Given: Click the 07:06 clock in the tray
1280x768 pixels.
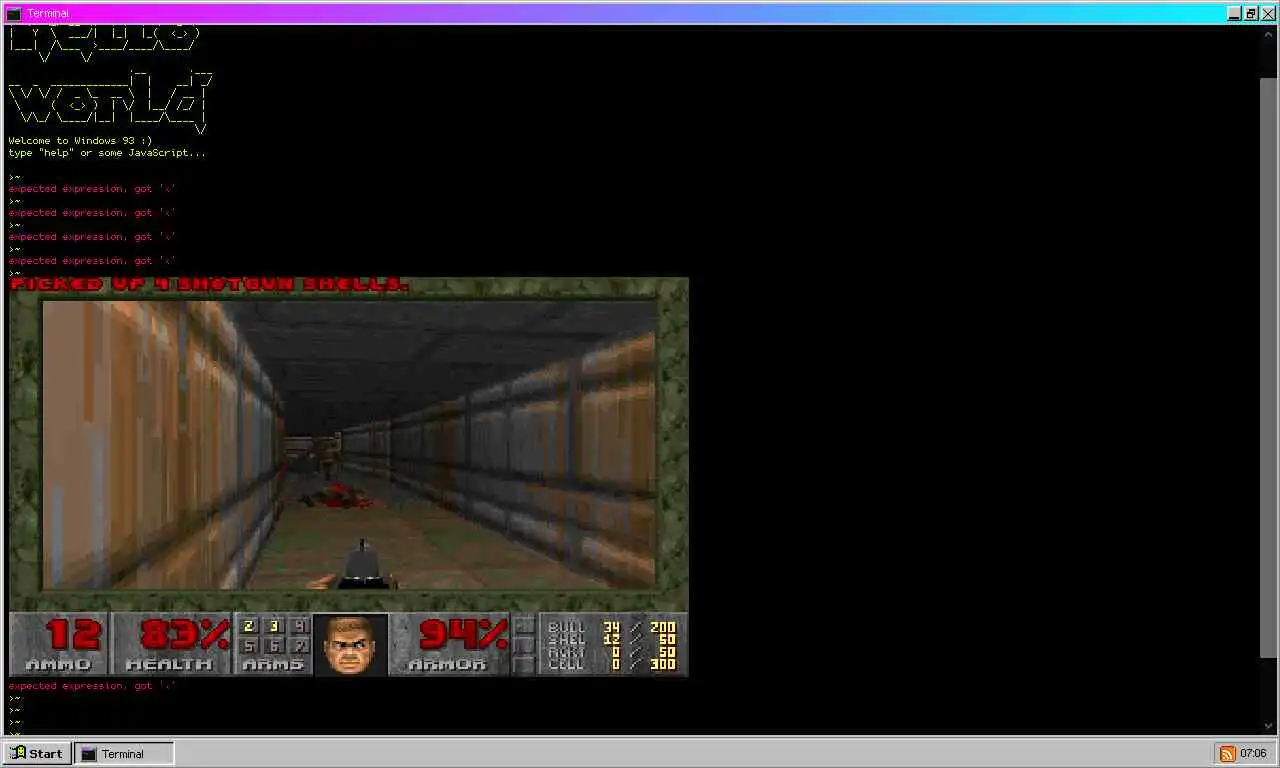Looking at the screenshot, I should [x=1253, y=754].
